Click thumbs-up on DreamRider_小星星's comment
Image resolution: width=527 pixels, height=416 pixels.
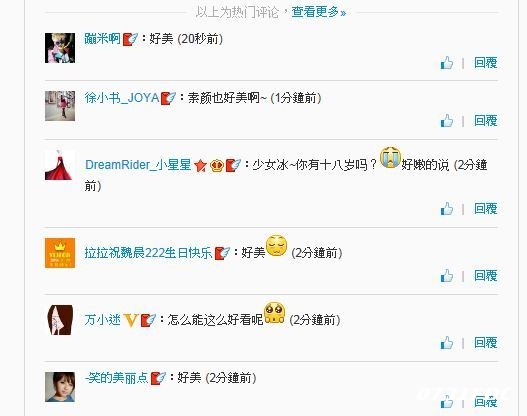point(447,209)
